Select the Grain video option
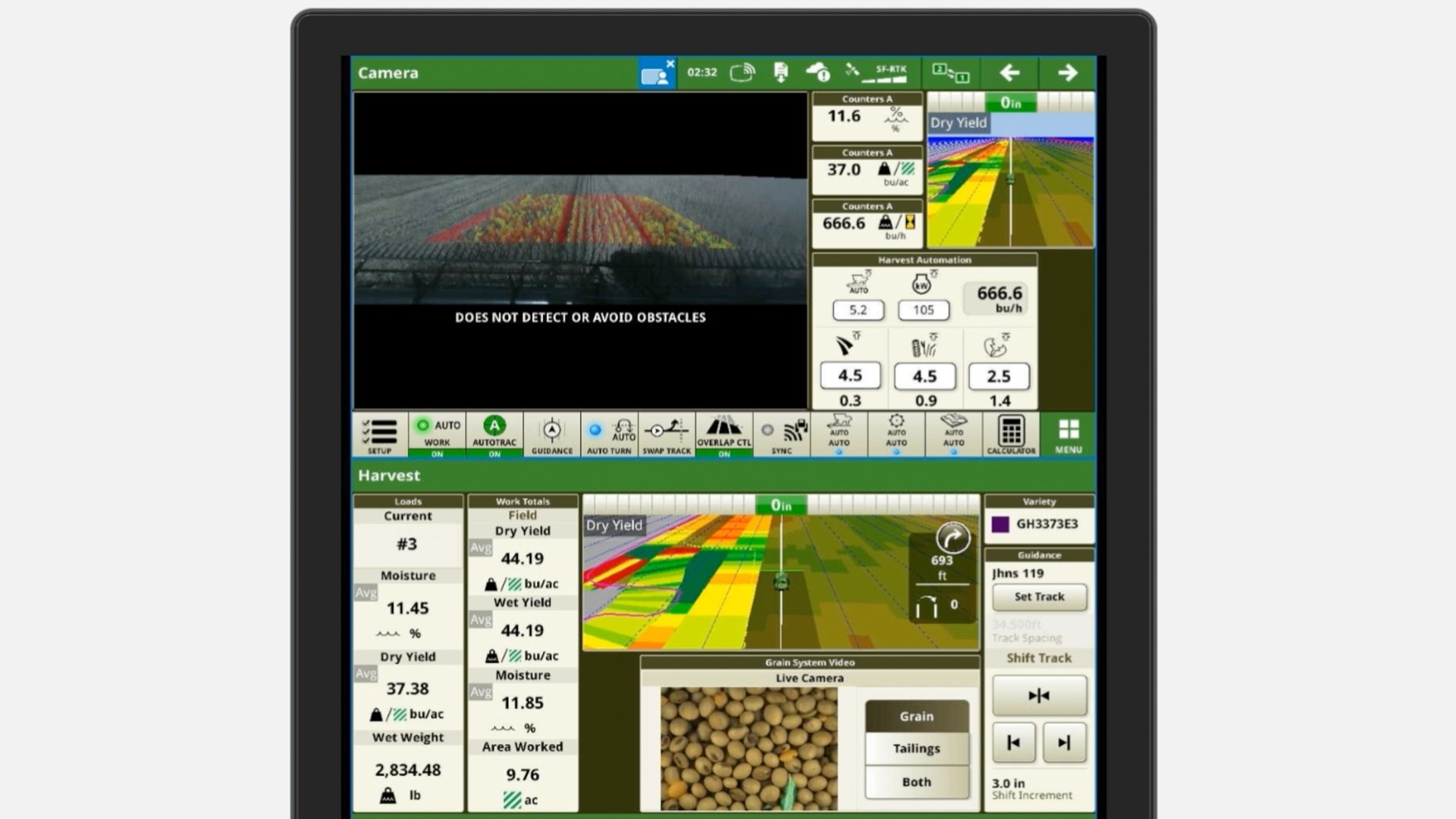Screen dimensions: 1456x819 tap(917, 717)
